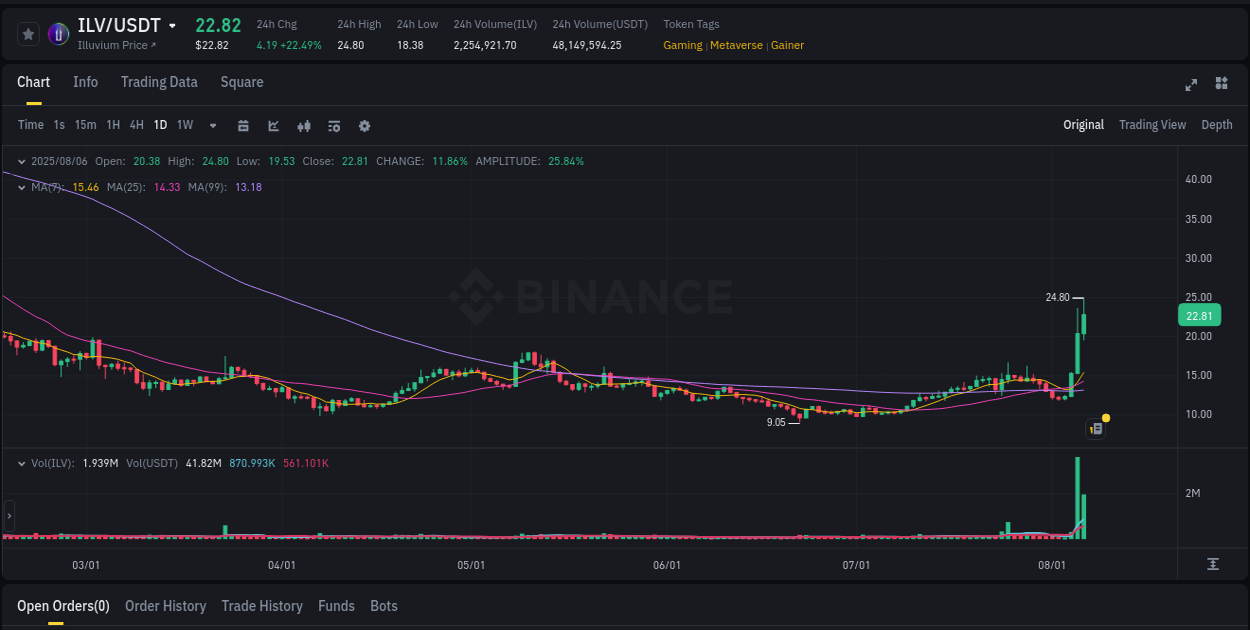Open the indicators comparison icon
1250x630 pixels.
(304, 126)
